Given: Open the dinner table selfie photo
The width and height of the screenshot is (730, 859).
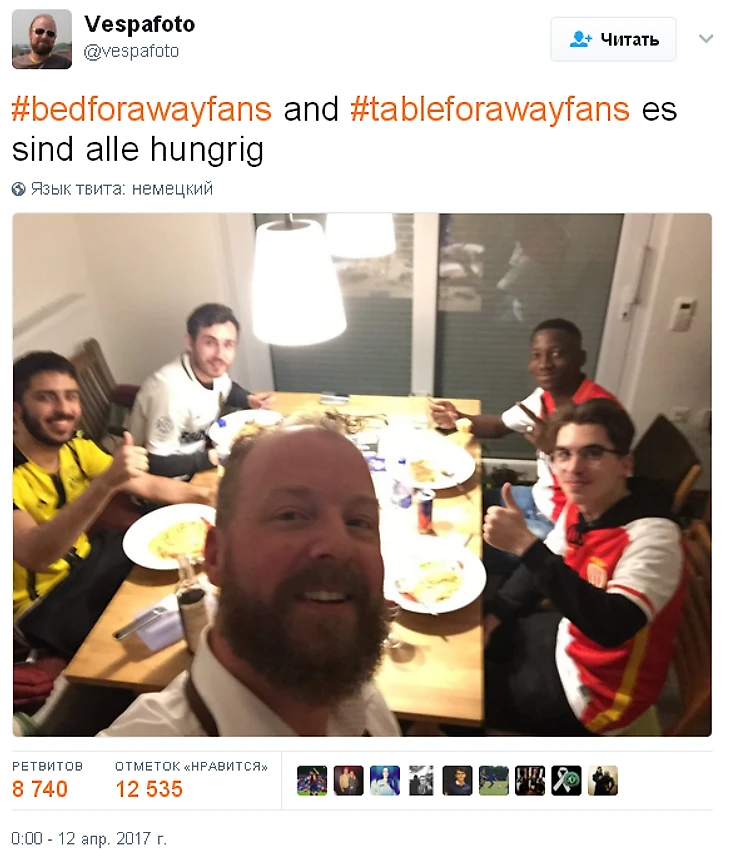Looking at the screenshot, I should [x=362, y=474].
